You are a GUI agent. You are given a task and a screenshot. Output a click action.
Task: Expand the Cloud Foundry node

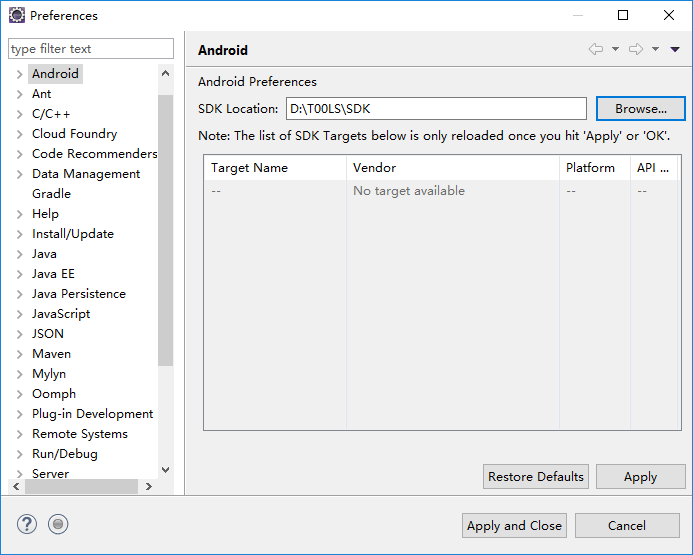(x=19, y=134)
